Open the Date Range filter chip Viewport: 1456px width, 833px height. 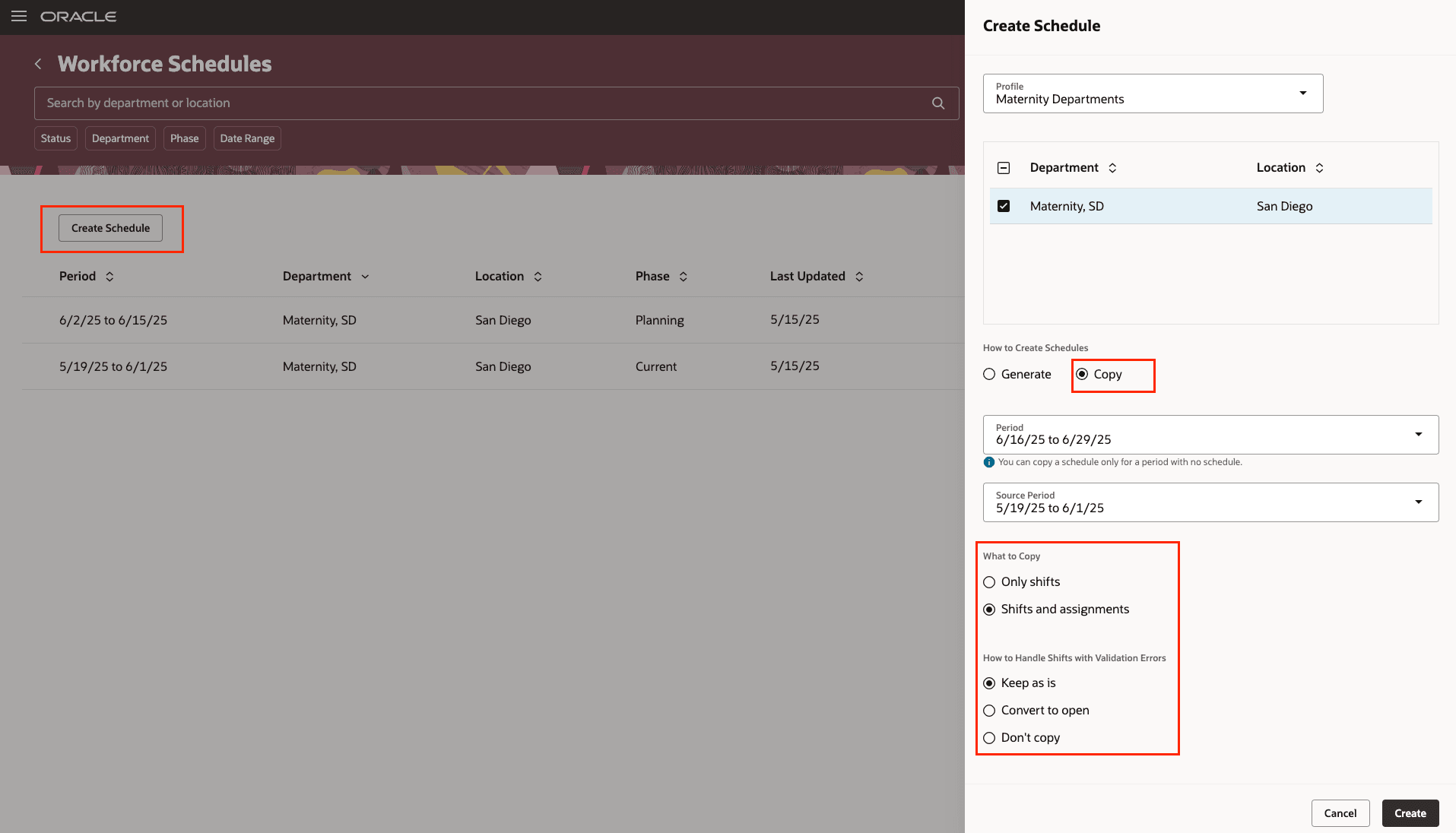247,138
